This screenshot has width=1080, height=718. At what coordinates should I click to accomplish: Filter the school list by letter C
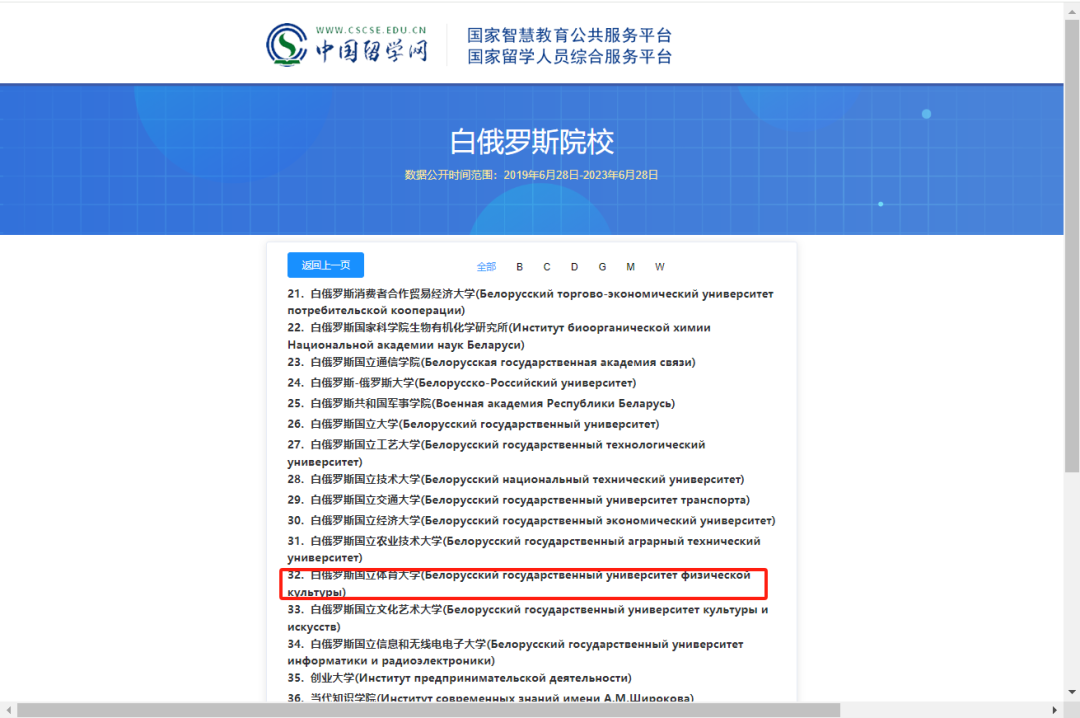547,267
